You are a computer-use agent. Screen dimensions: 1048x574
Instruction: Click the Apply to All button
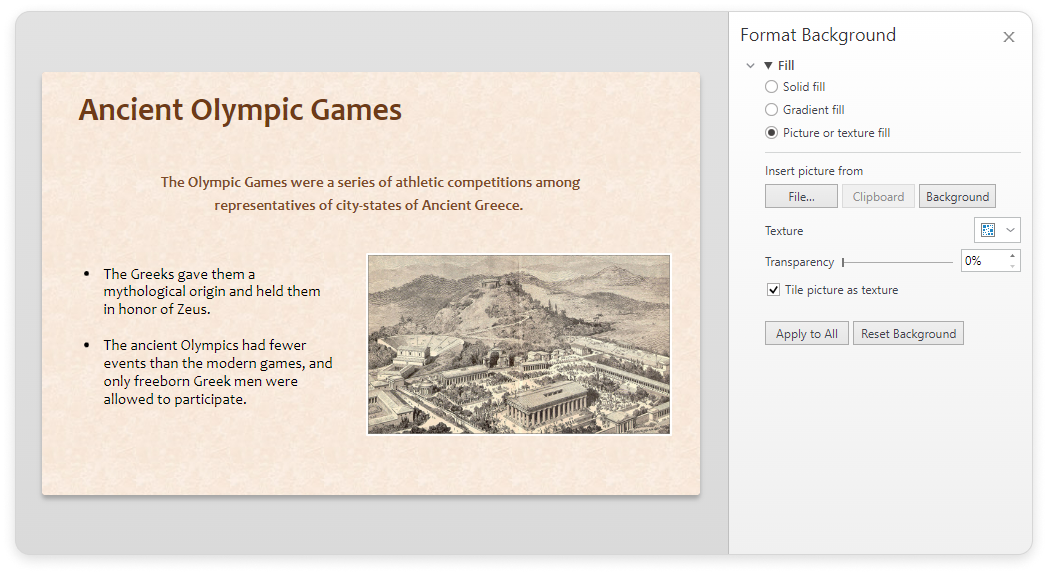point(806,334)
